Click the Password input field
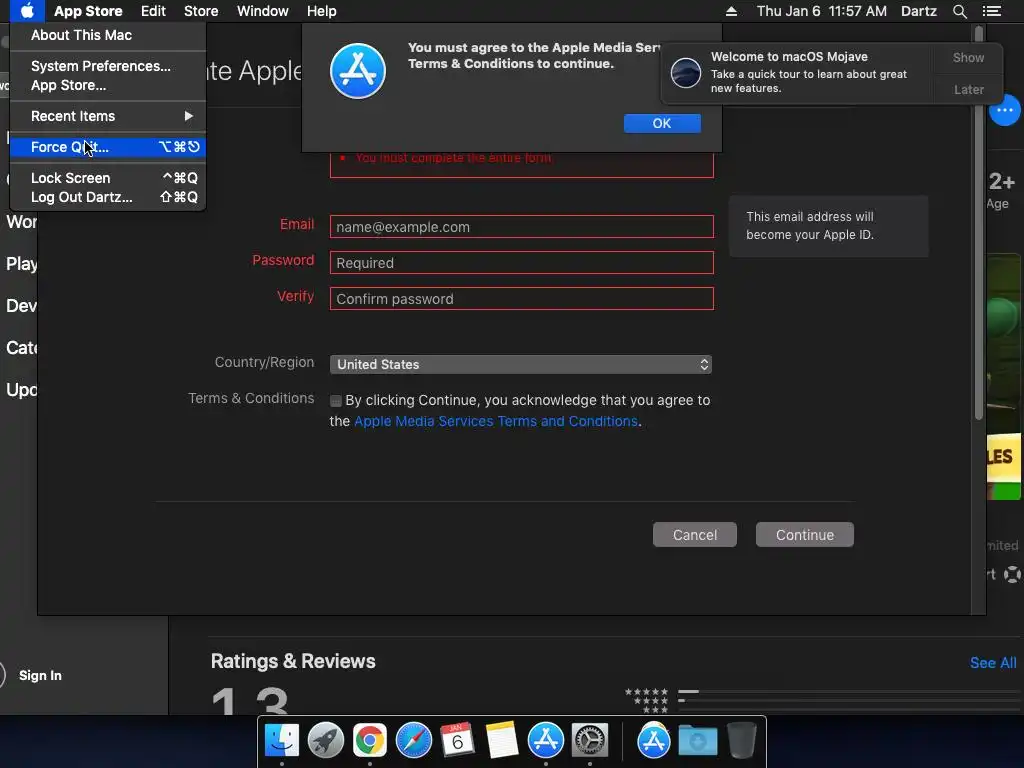Image resolution: width=1024 pixels, height=768 pixels. [521, 263]
